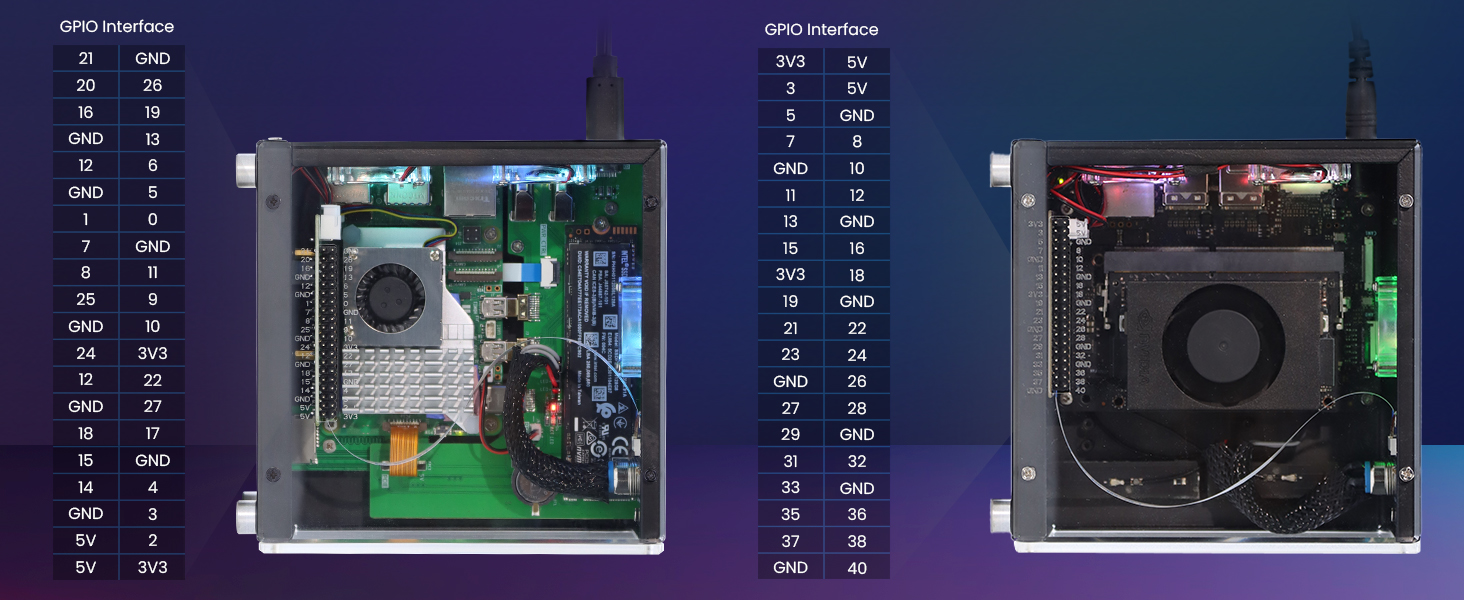The width and height of the screenshot is (1464, 600).
Task: Click the 18 cell paired with 17
Action: point(86,433)
